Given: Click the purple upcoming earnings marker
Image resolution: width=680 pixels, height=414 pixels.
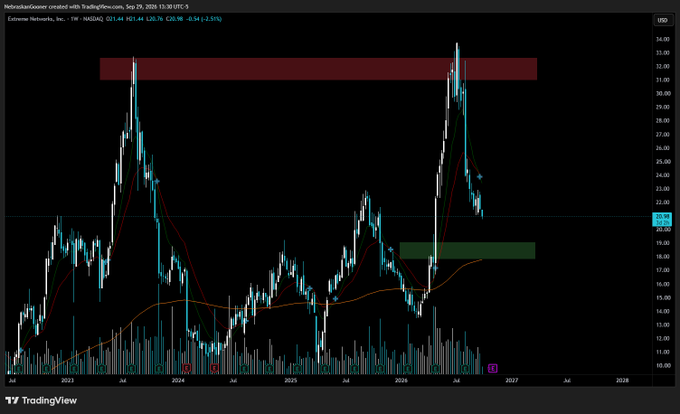Looking at the screenshot, I should point(493,368).
